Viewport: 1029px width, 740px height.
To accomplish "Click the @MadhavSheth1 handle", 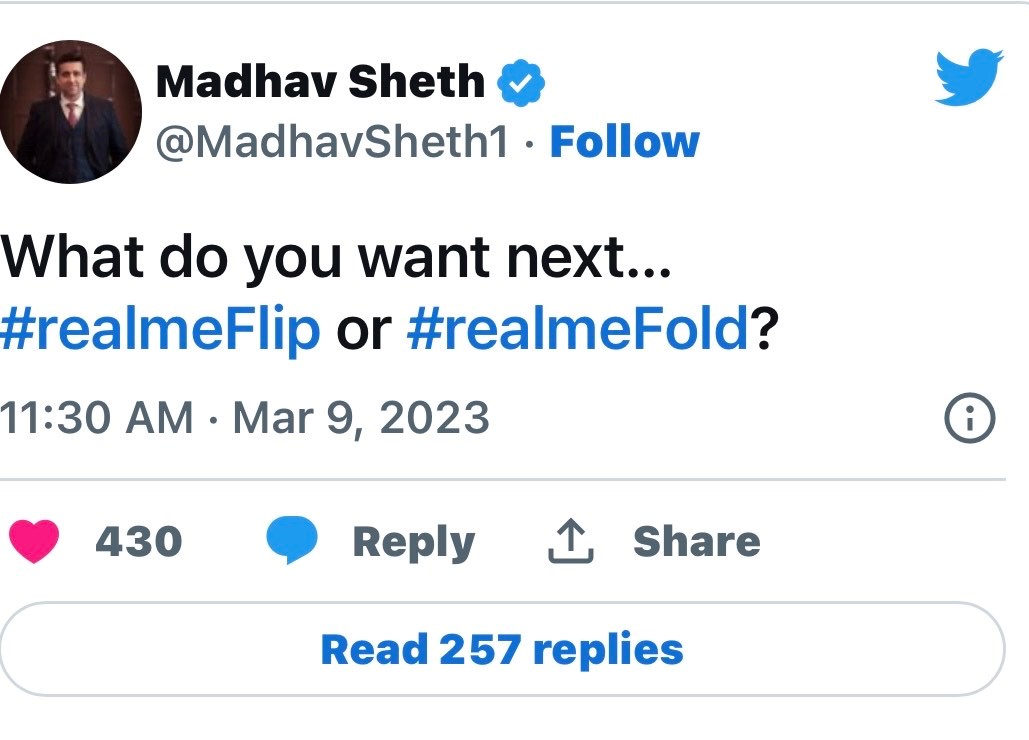I will (x=333, y=143).
